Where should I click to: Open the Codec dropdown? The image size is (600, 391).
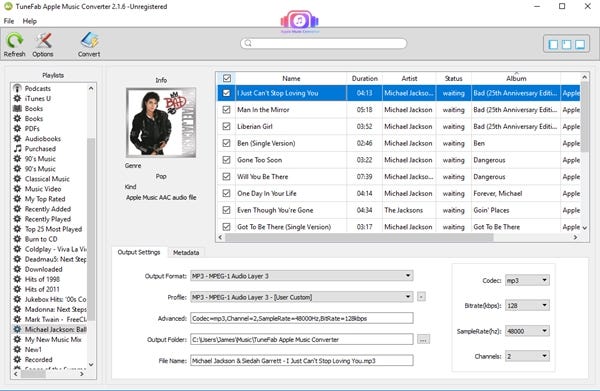(x=527, y=280)
